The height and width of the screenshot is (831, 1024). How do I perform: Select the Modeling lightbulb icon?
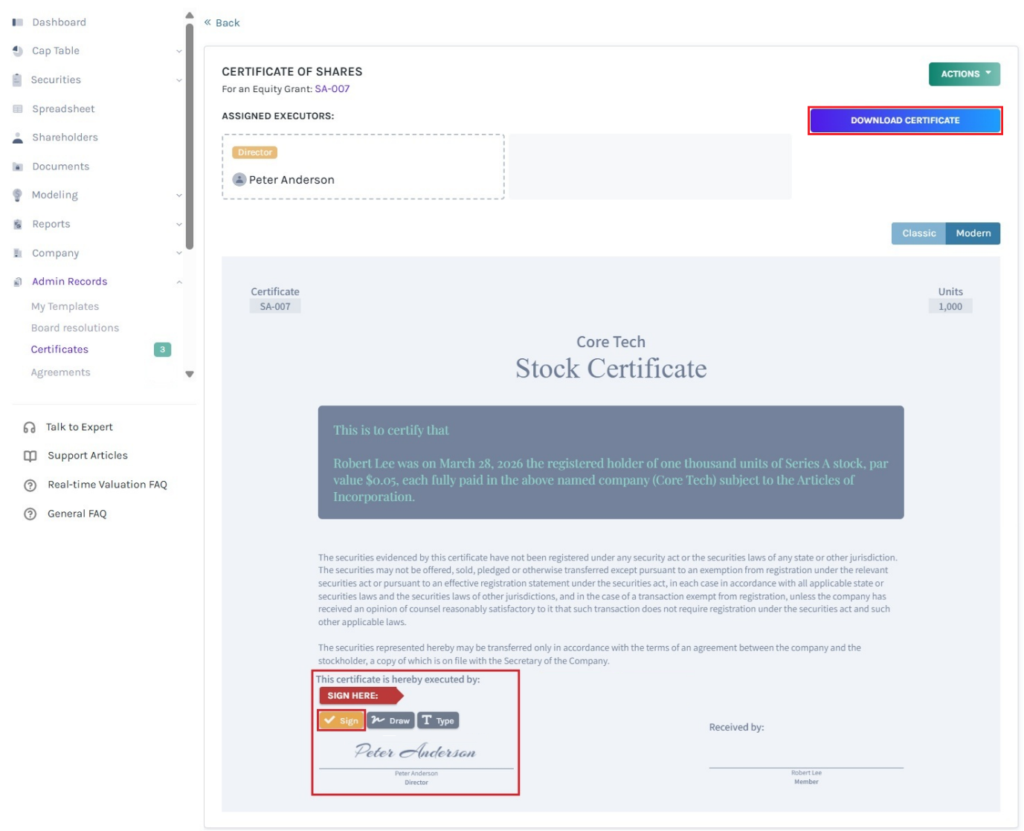point(16,195)
